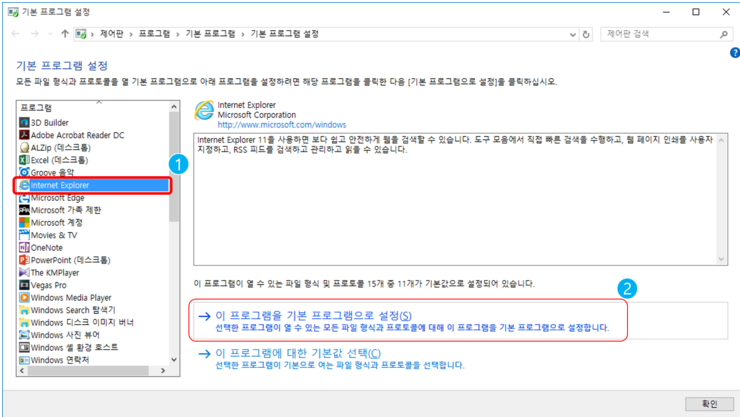Click the 제어판 breadcrumb
740x417 pixels.
tap(111, 34)
